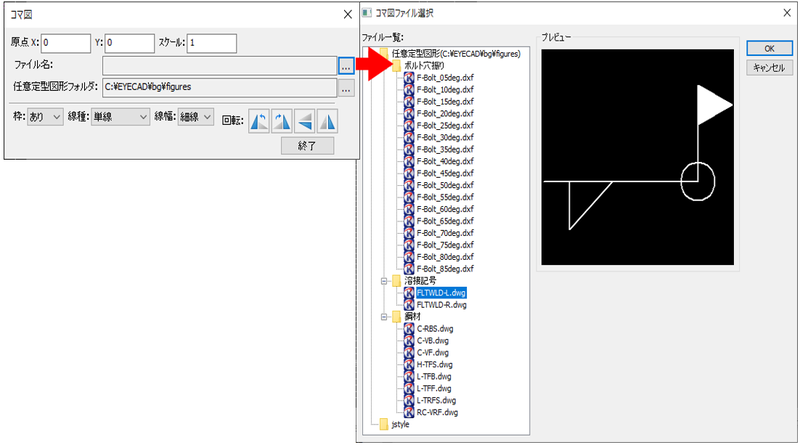
Task: Click rotate counterclockwise icon in 回転 group
Action: 258,119
